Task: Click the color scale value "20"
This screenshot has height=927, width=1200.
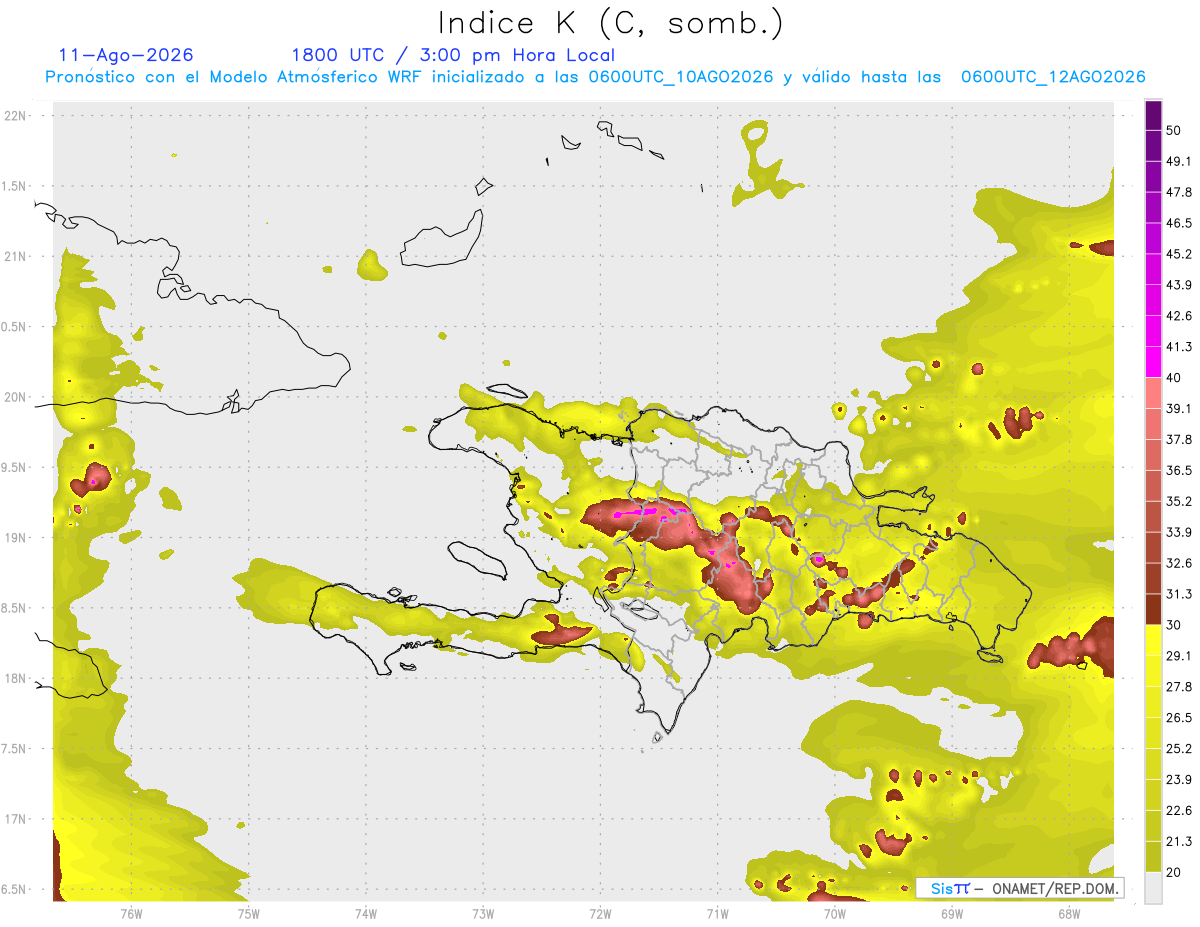Action: click(1173, 873)
